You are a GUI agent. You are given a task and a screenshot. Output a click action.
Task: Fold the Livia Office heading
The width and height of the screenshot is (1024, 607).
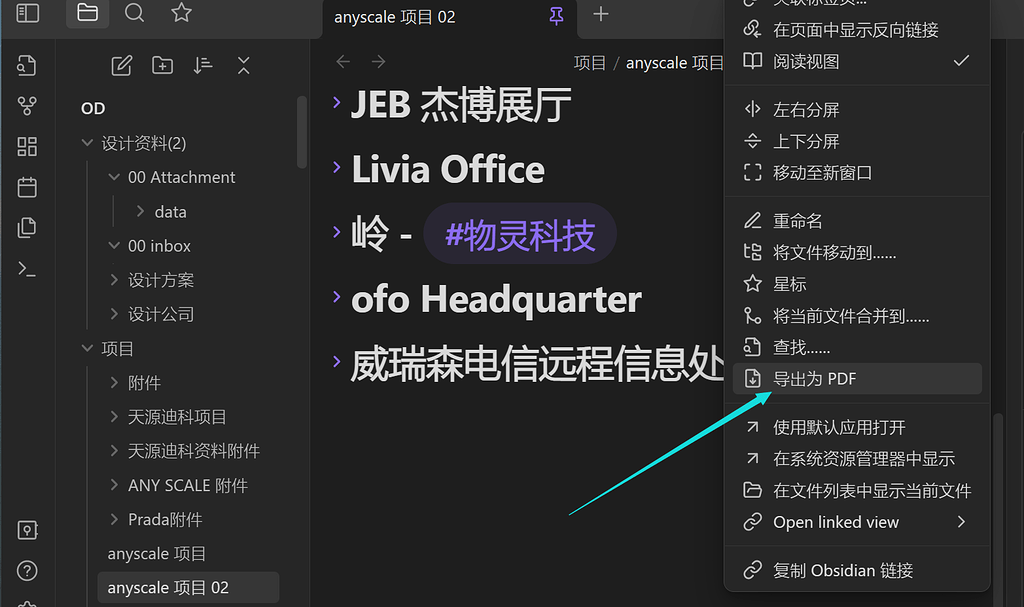pyautogui.click(x=336, y=167)
